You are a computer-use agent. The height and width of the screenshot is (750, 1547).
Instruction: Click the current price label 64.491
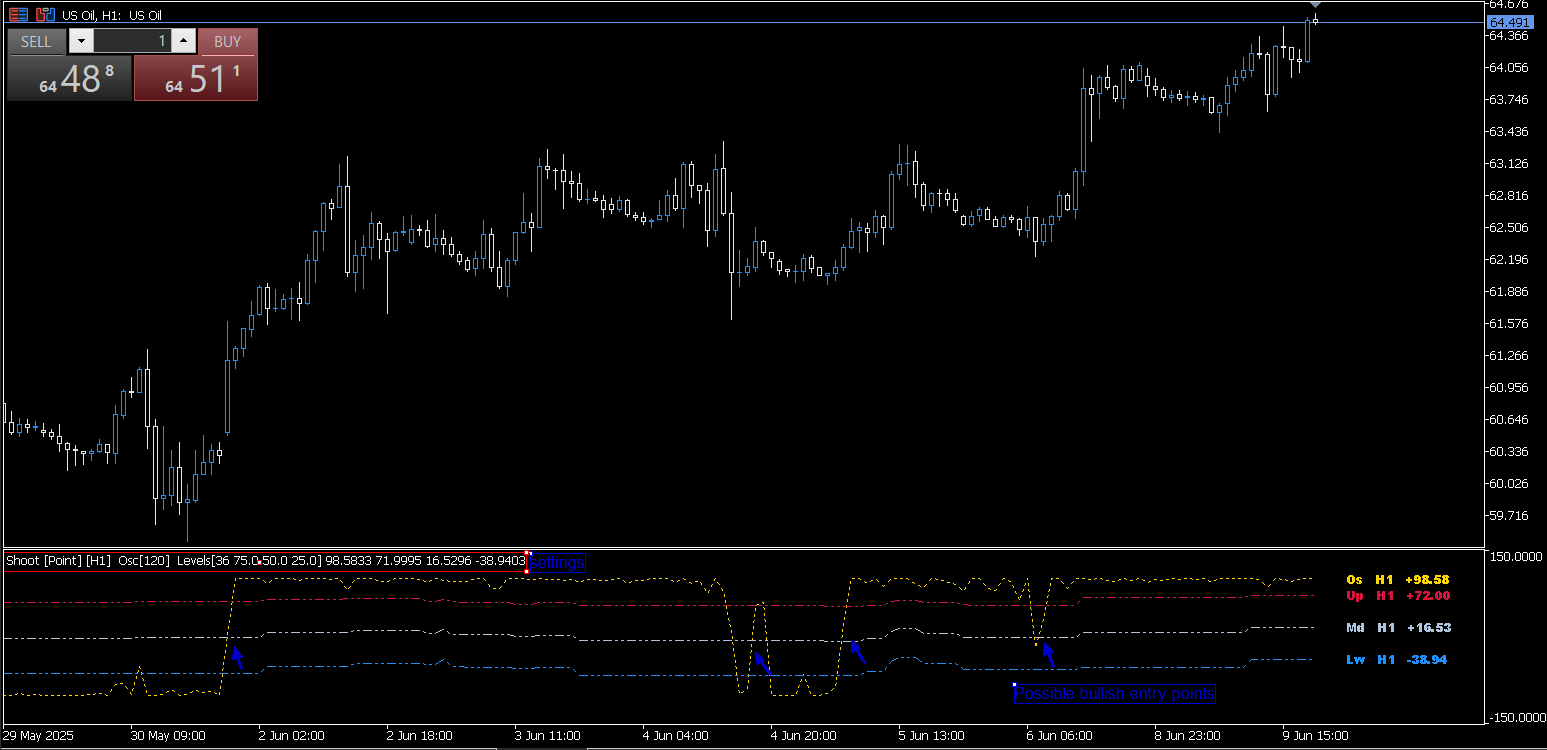coord(1509,22)
